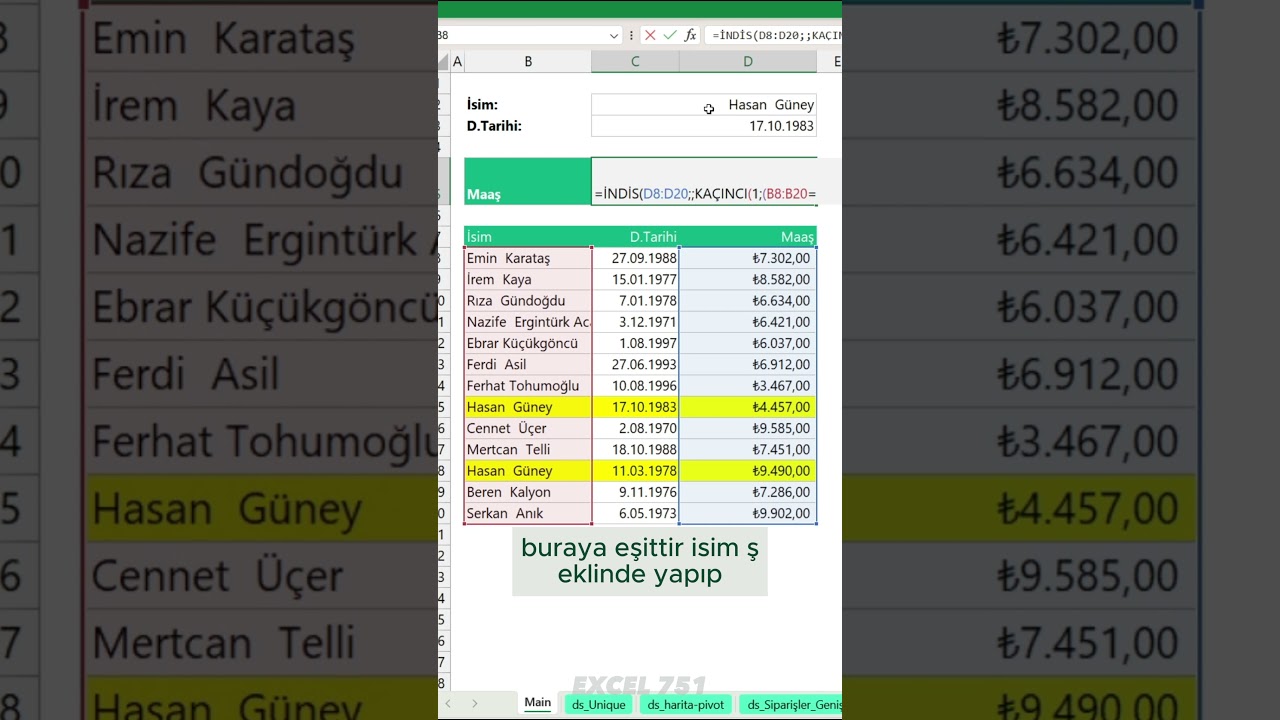Viewport: 1280px width, 720px height.
Task: Open the ds_Unique sheet tab
Action: tap(599, 704)
